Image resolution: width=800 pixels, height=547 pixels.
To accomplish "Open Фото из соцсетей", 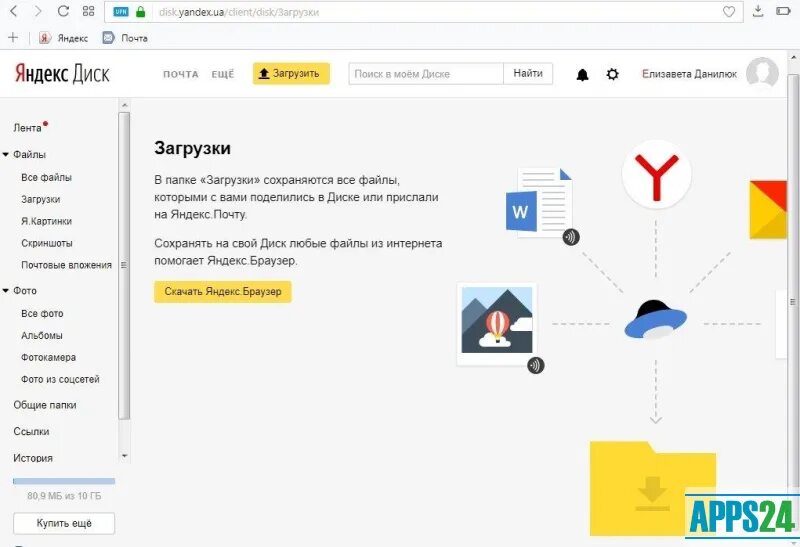I will click(60, 380).
